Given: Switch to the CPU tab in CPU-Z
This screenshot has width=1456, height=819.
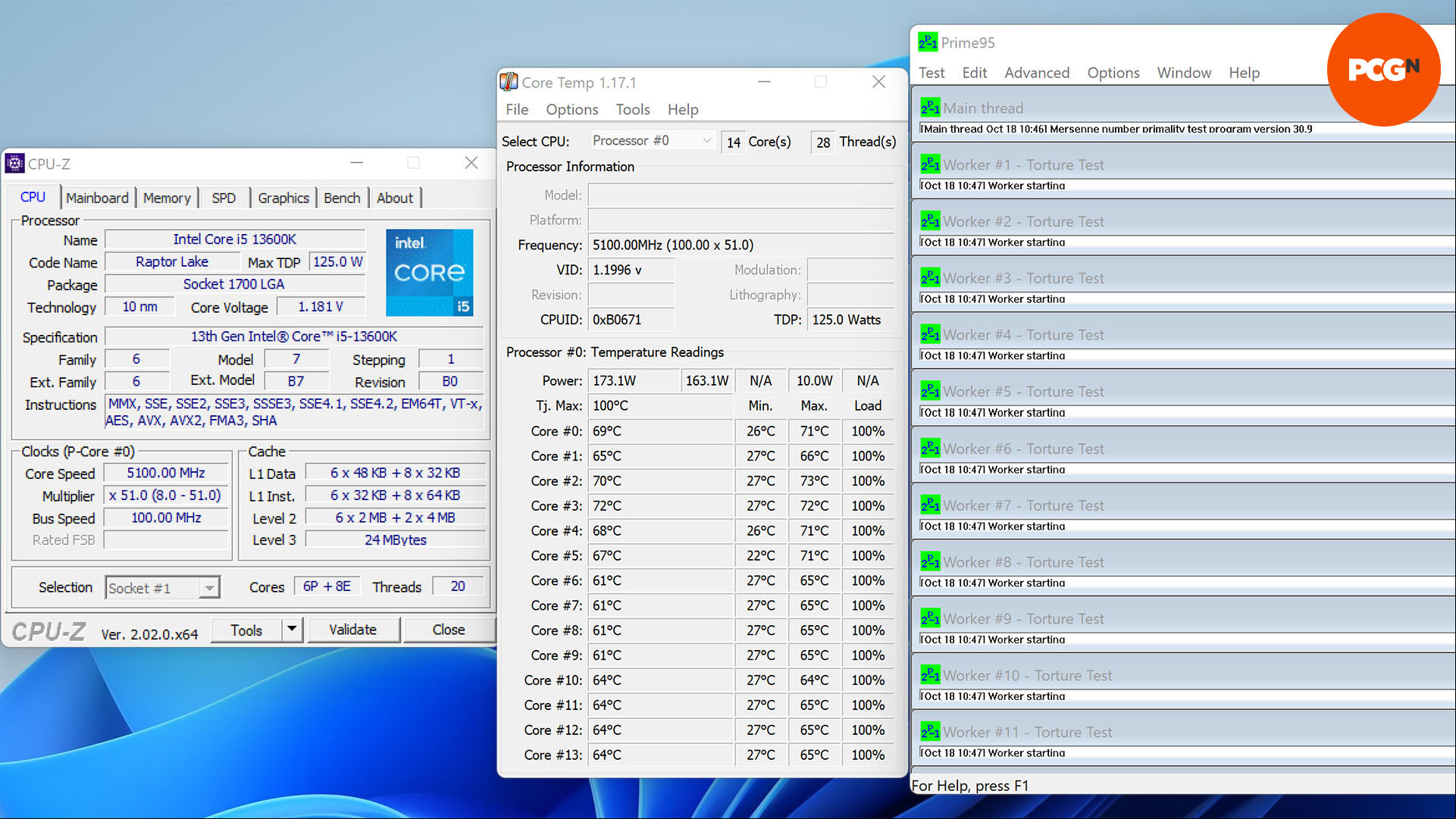Looking at the screenshot, I should coord(33,197).
